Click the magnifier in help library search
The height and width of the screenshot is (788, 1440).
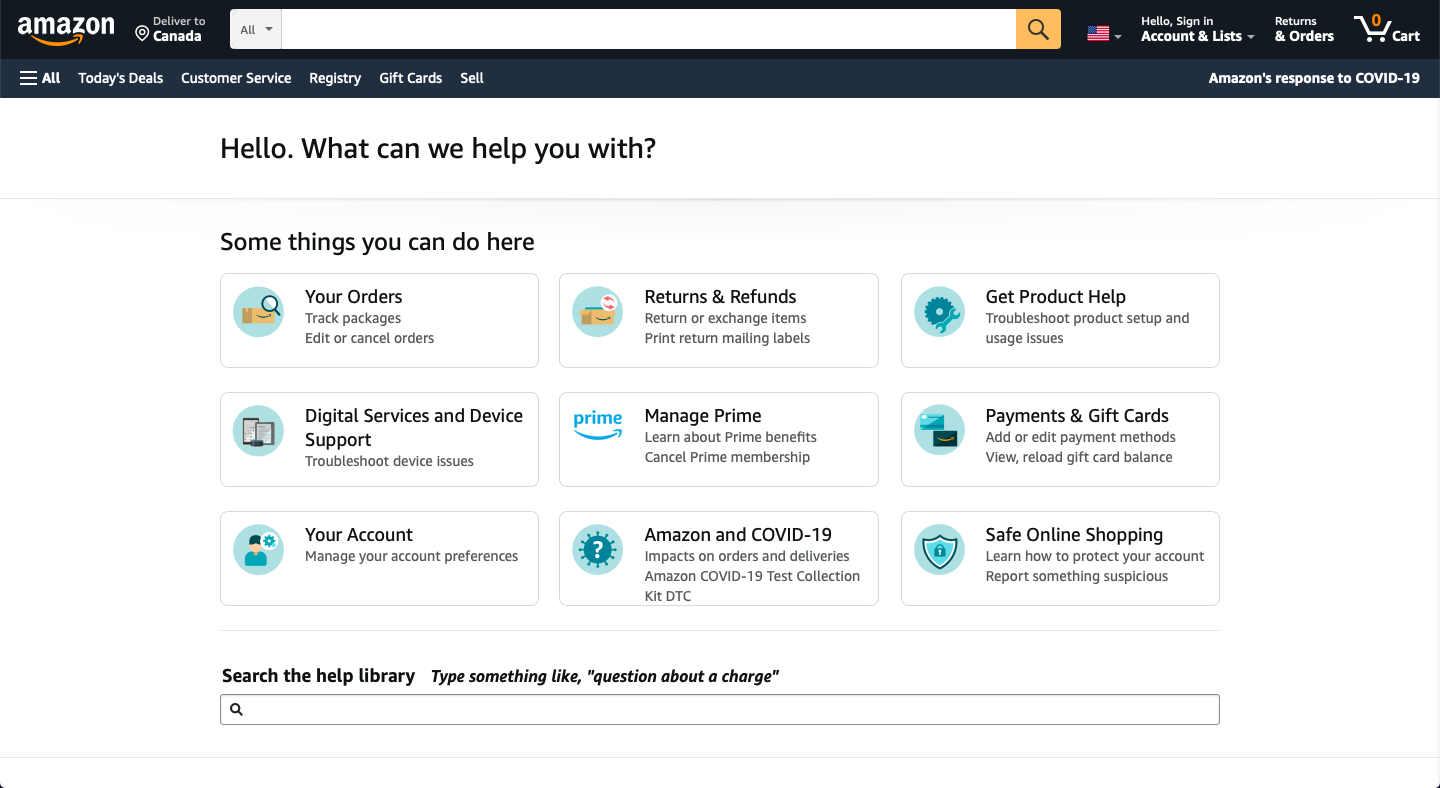[x=237, y=709]
